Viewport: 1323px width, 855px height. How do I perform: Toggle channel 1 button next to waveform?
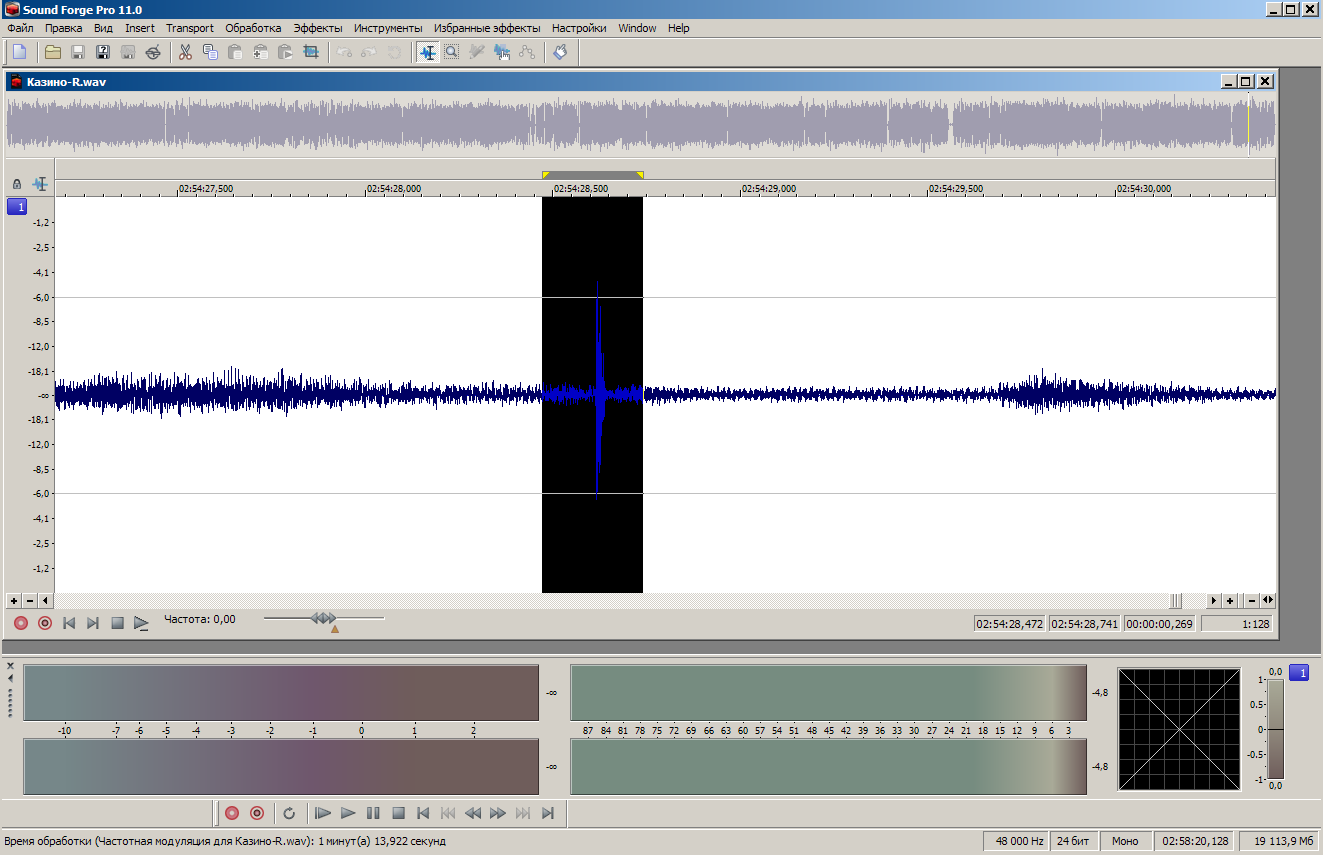(17, 207)
